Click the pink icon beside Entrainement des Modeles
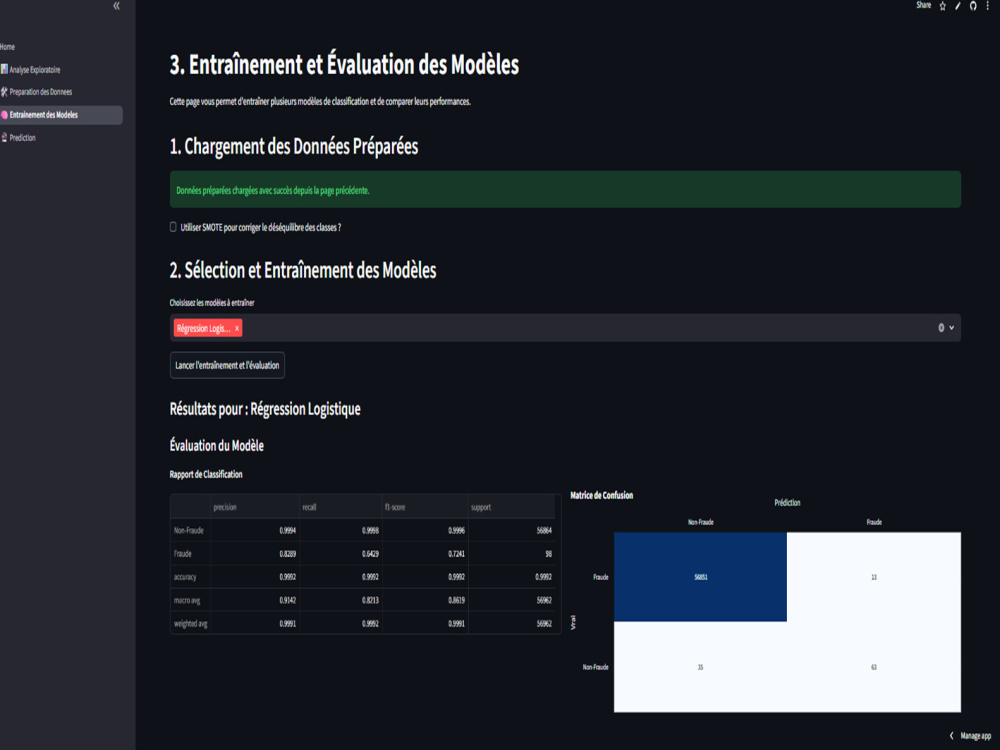This screenshot has width=1000, height=750. click(x=4, y=115)
